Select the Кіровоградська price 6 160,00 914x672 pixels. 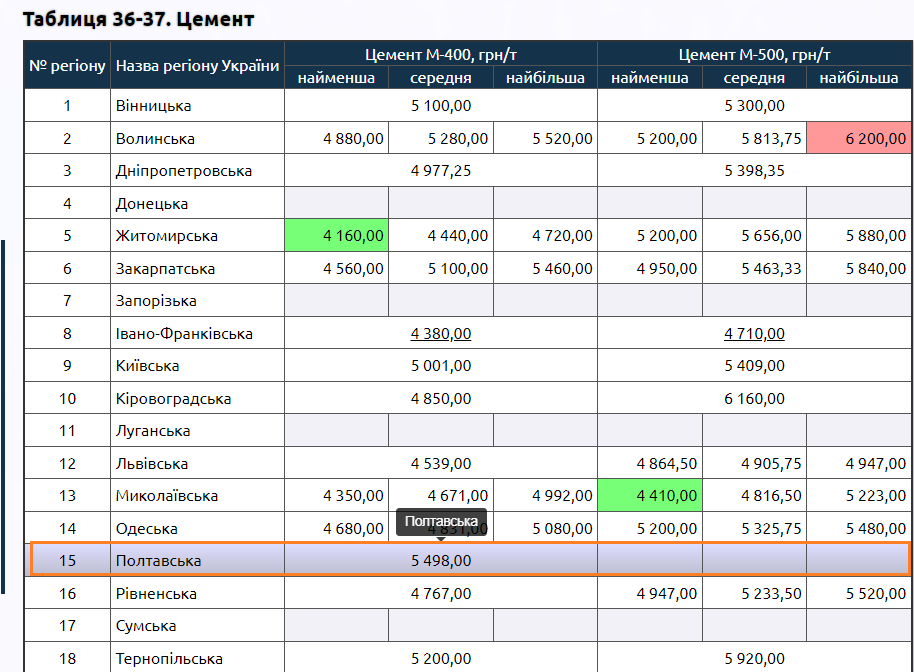754,399
